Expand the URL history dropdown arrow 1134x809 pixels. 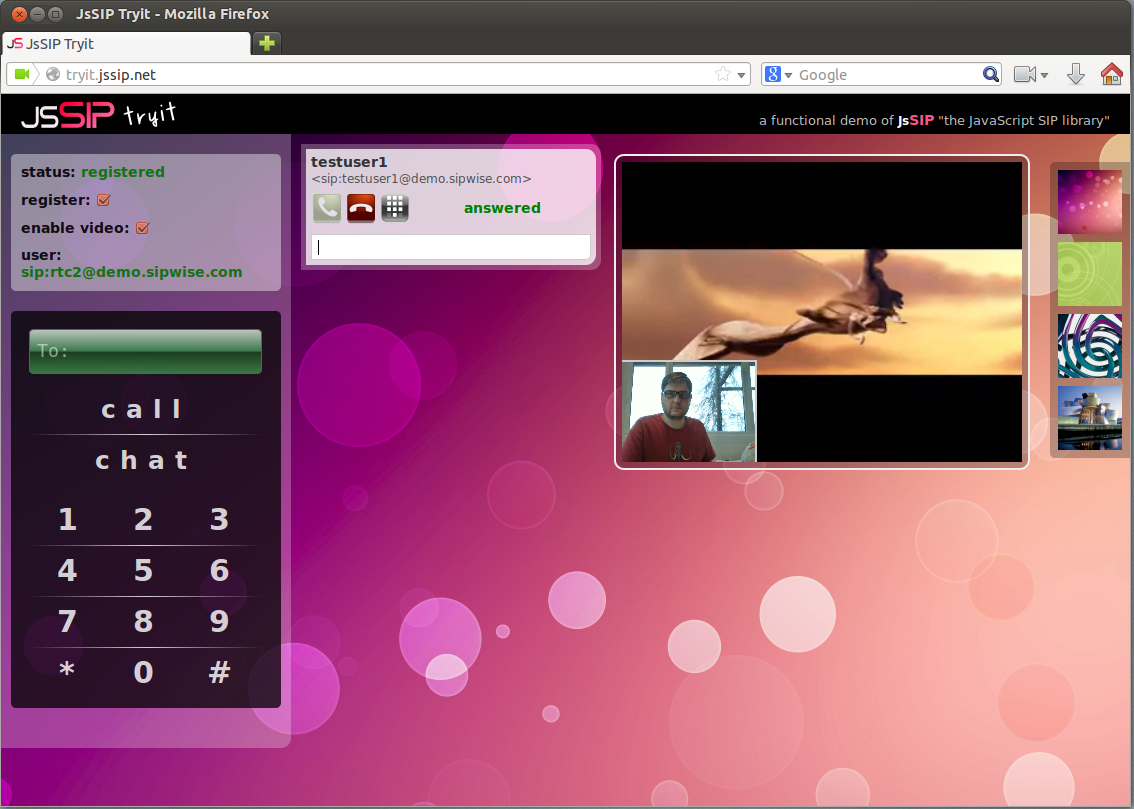[x=741, y=75]
